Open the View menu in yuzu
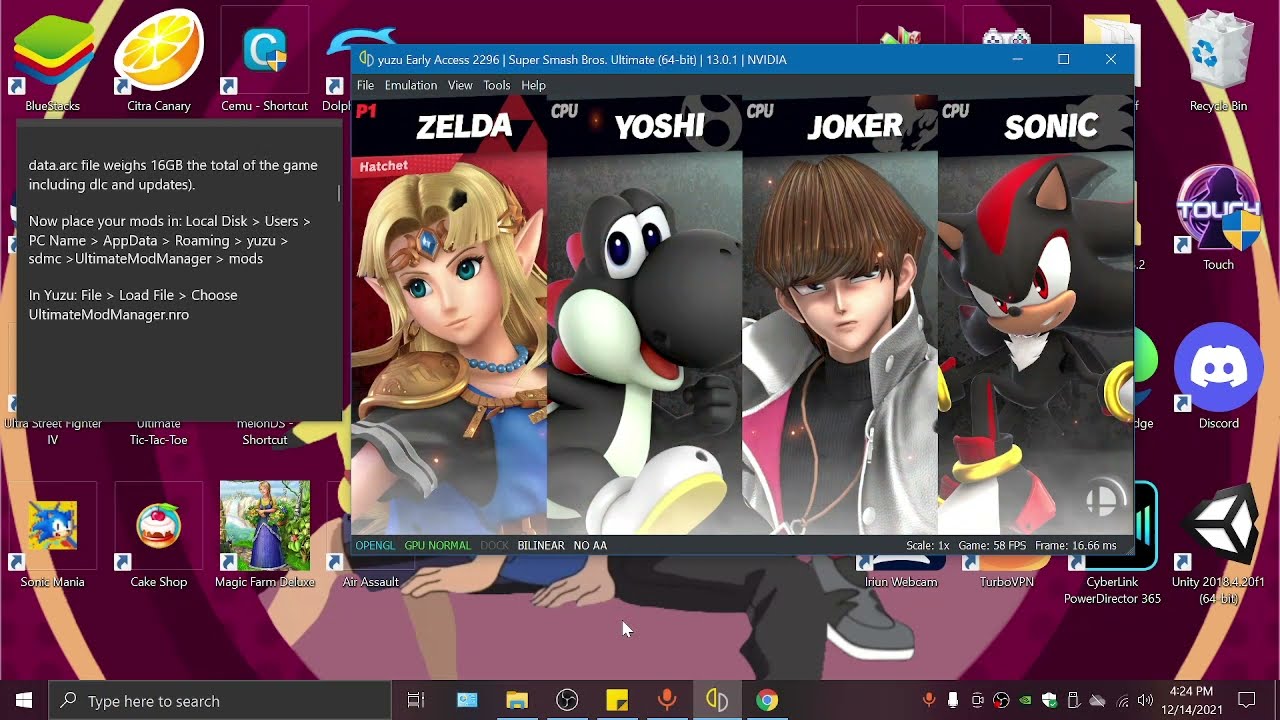The image size is (1280, 720). click(x=460, y=86)
